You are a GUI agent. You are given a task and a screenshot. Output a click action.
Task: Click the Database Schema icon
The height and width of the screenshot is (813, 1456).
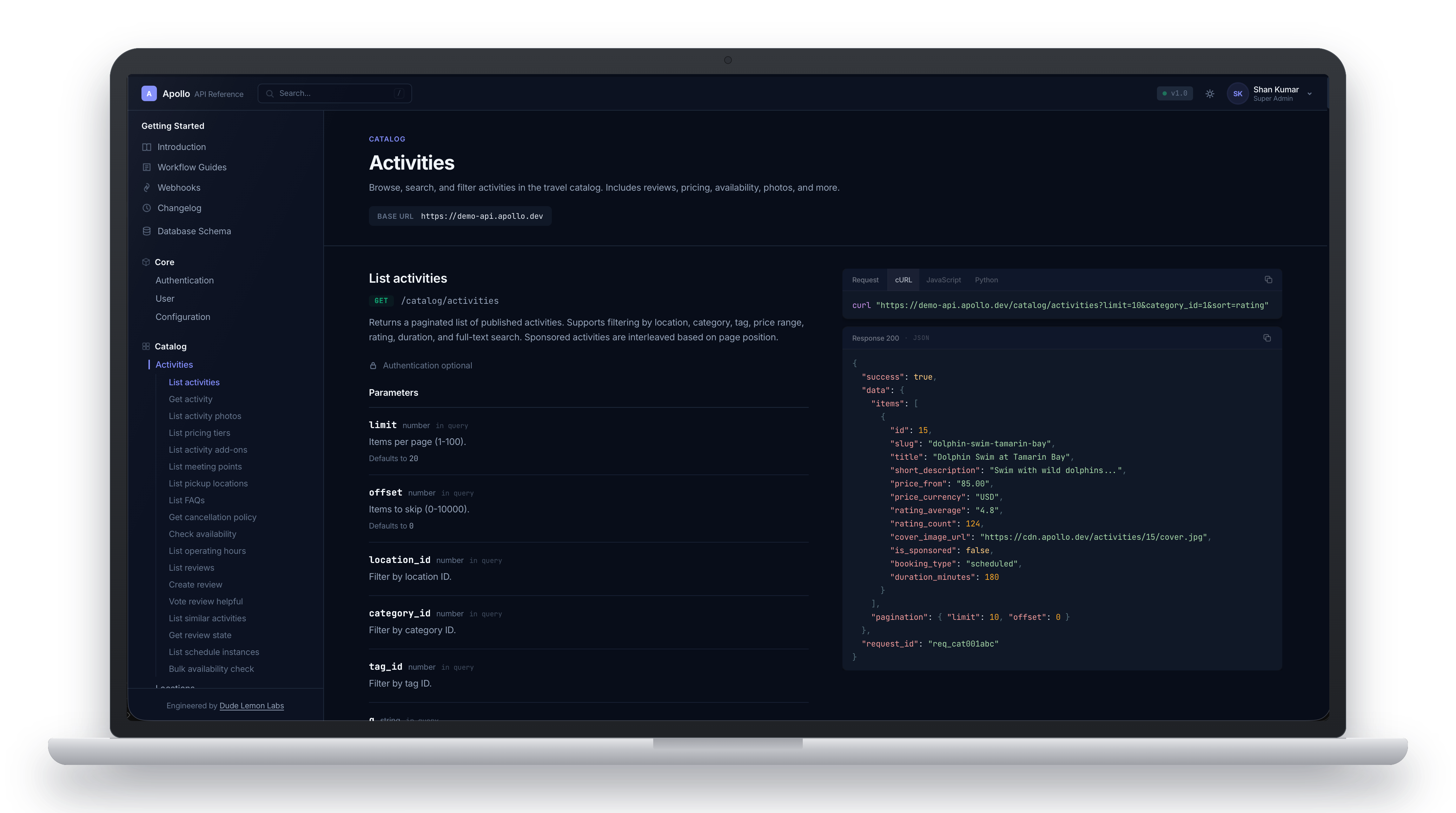(x=146, y=231)
